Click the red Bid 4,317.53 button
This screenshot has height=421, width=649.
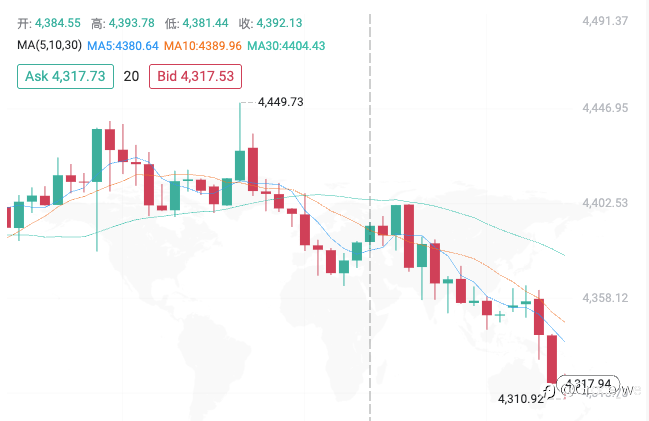coord(195,76)
